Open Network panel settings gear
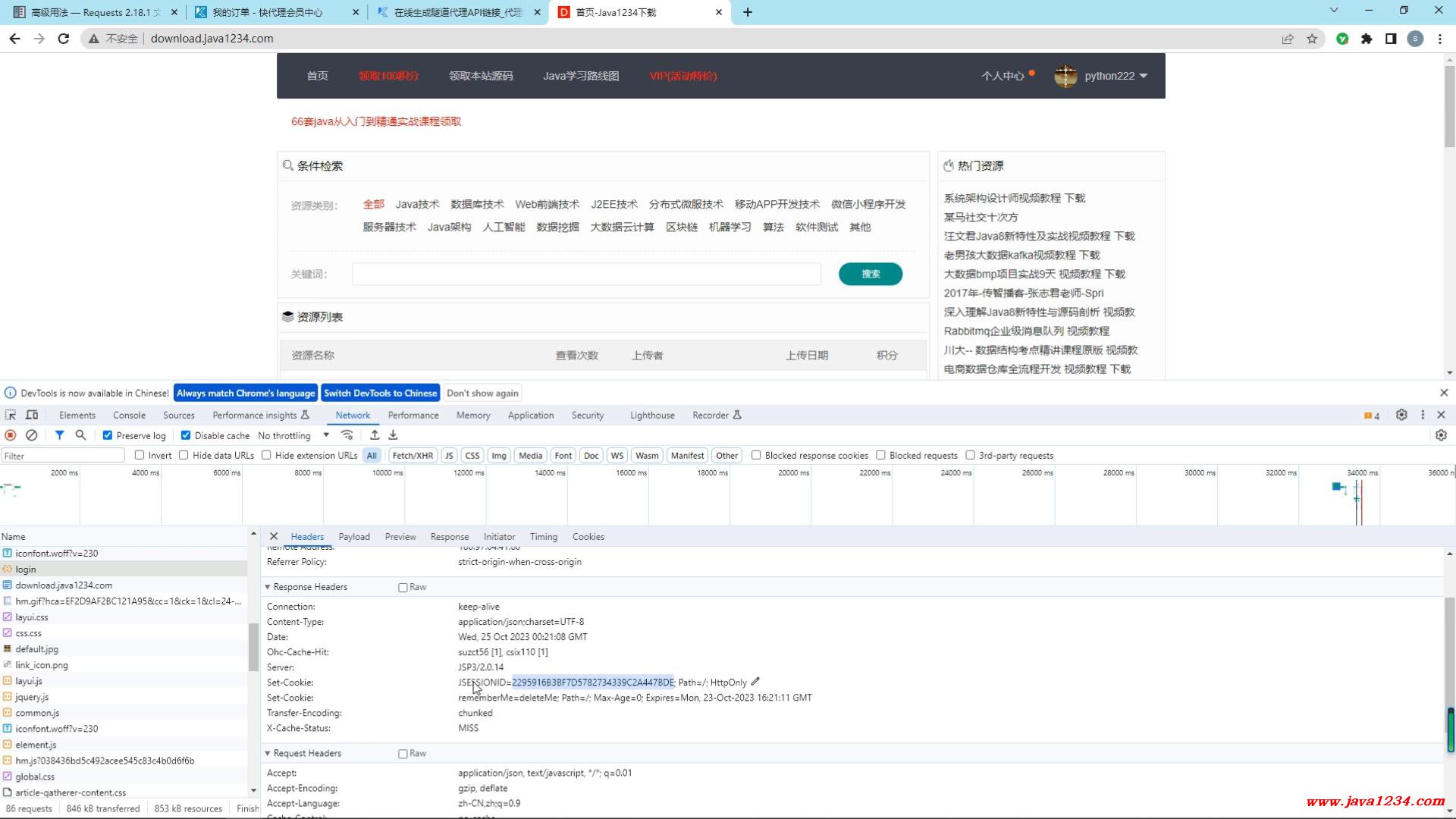 (1441, 435)
